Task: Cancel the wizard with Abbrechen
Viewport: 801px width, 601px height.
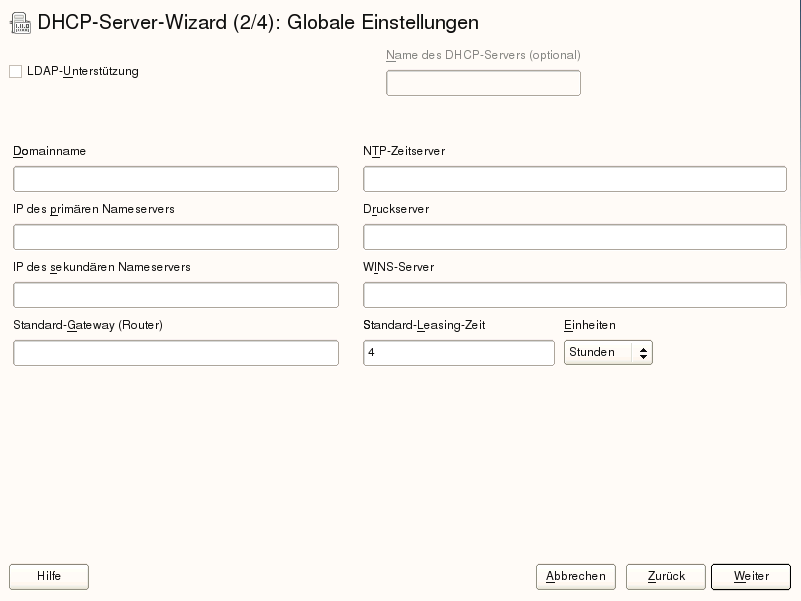Action: coord(576,577)
